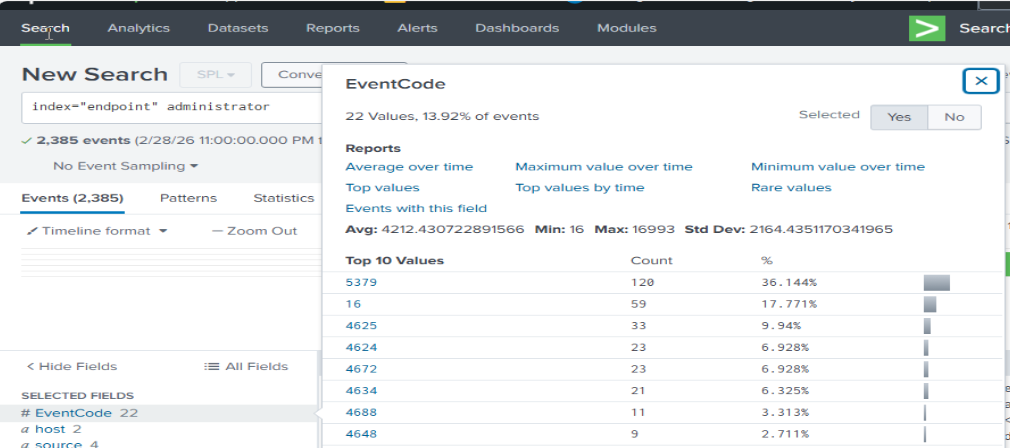
Task: Open Average over time report
Action: pos(409,167)
